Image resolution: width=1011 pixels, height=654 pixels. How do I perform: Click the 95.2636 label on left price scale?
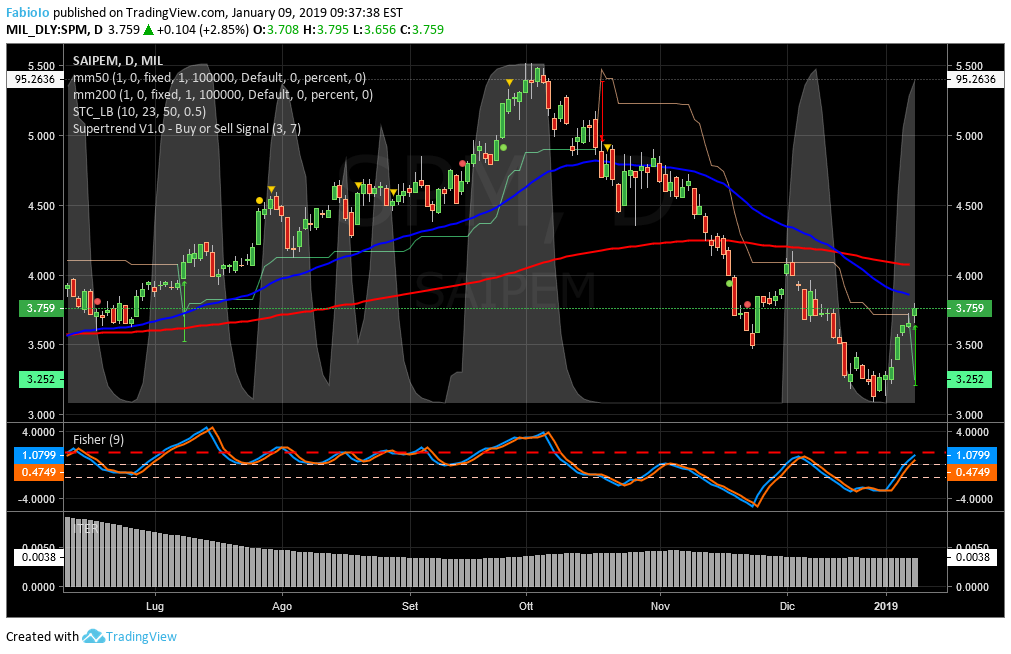pos(35,79)
